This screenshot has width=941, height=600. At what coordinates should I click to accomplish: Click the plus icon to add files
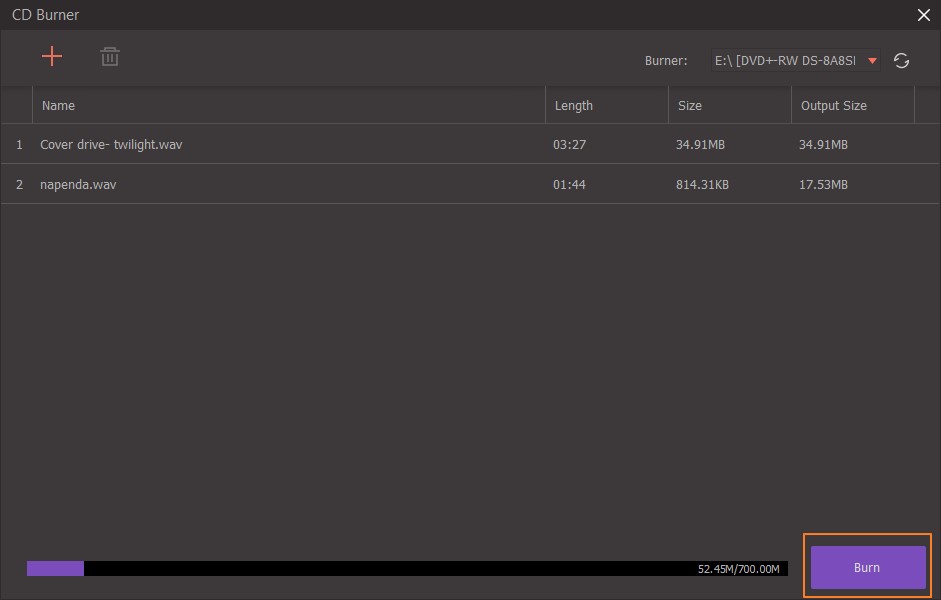(x=52, y=56)
